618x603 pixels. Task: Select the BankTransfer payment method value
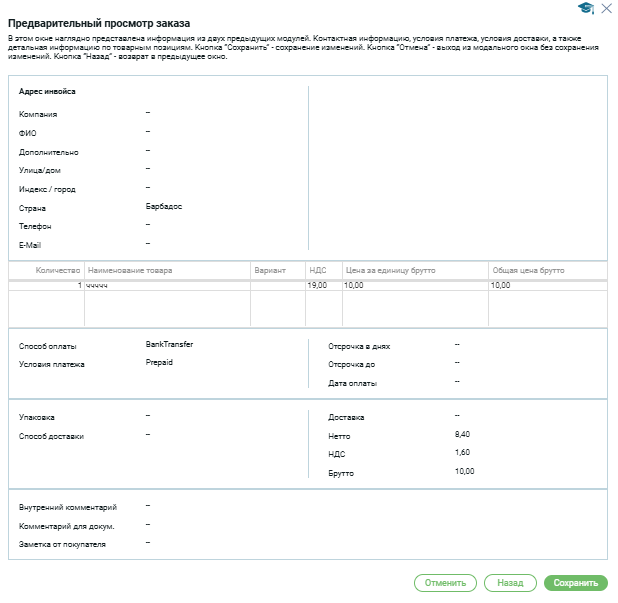pyautogui.click(x=169, y=344)
